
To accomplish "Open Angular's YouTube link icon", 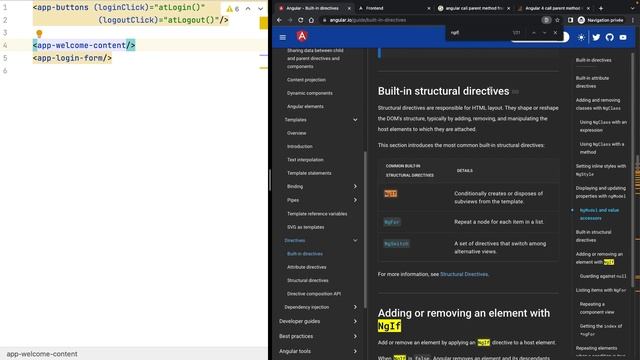I will pos(623,37).
